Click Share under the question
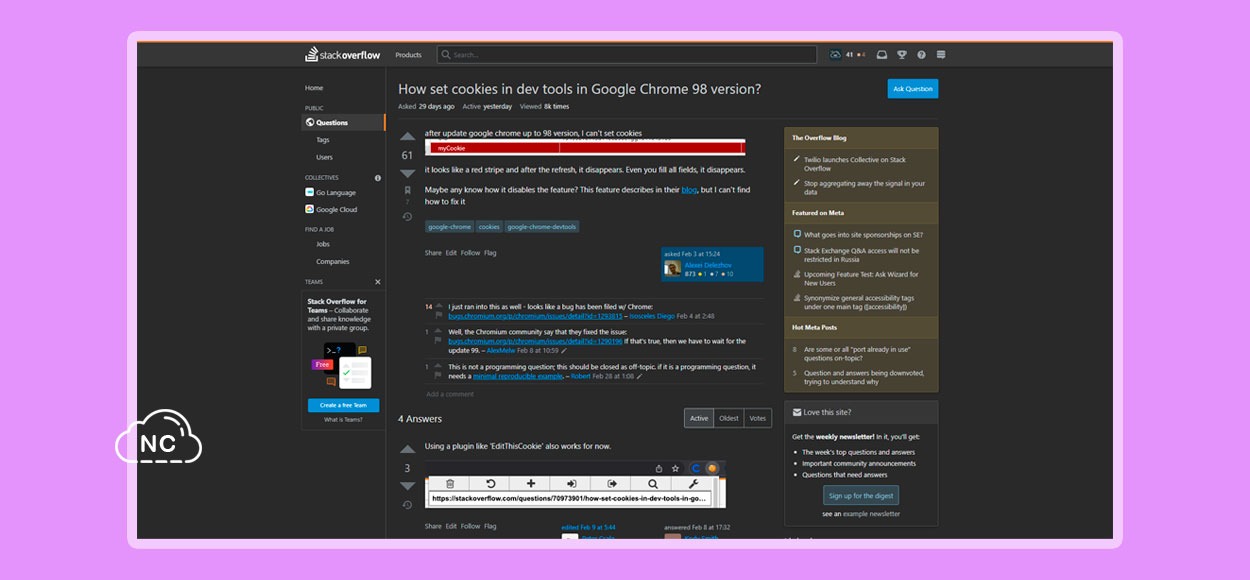The height and width of the screenshot is (580, 1250). [x=433, y=253]
